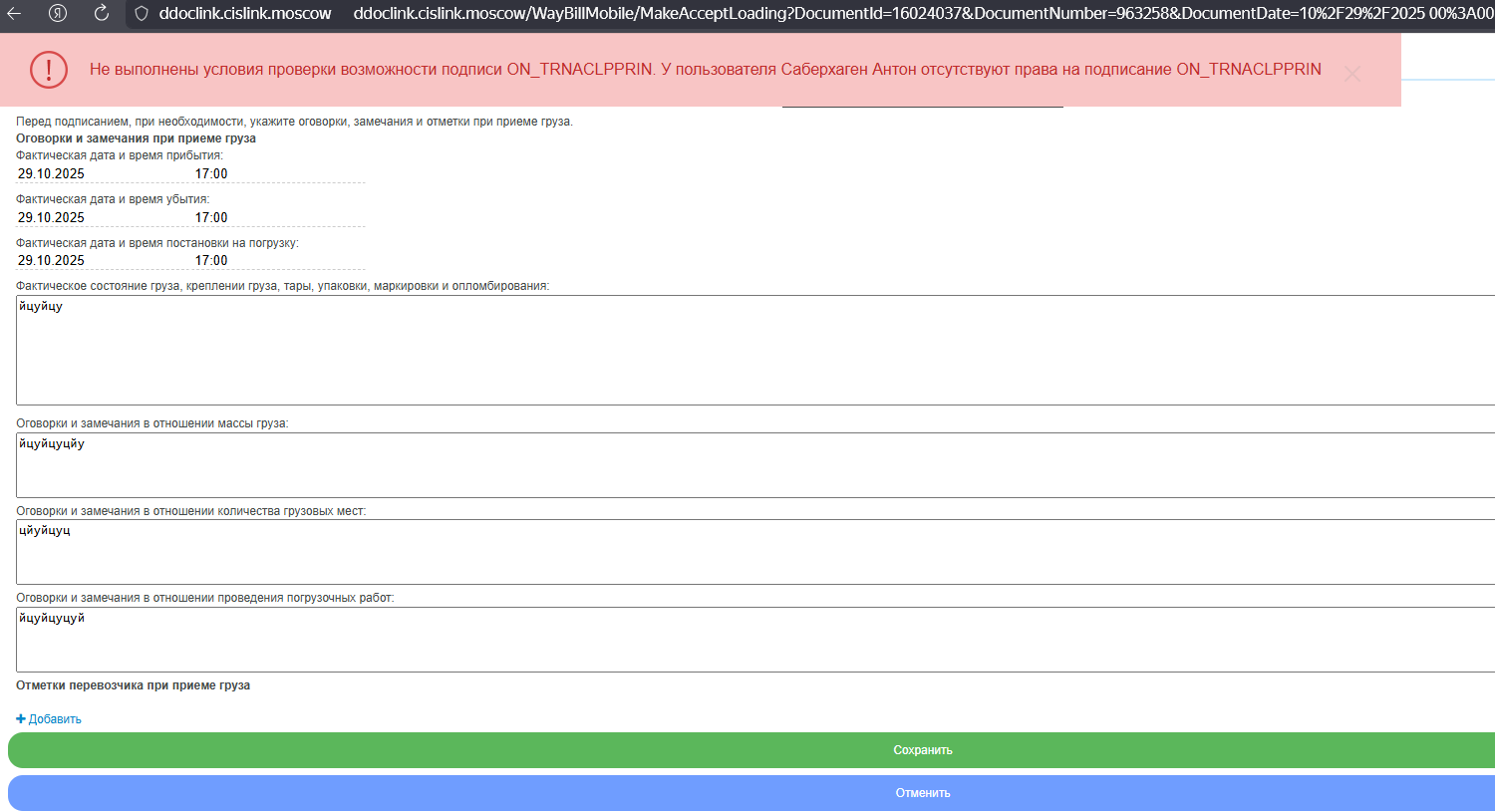Edit the actual departure date field
1495x812 pixels.
pyautogui.click(x=103, y=217)
